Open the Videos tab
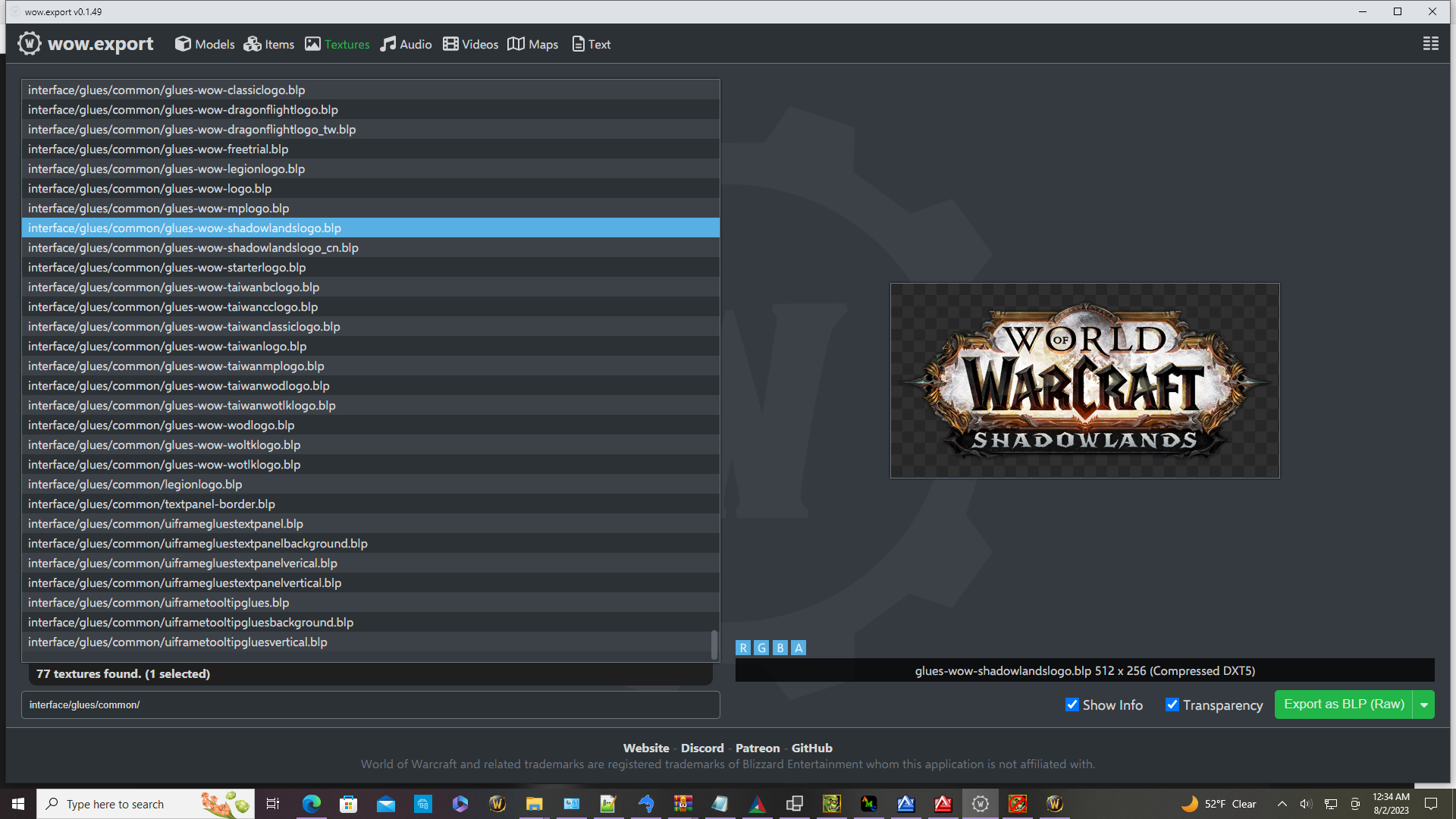The height and width of the screenshot is (819, 1456). coord(471,44)
